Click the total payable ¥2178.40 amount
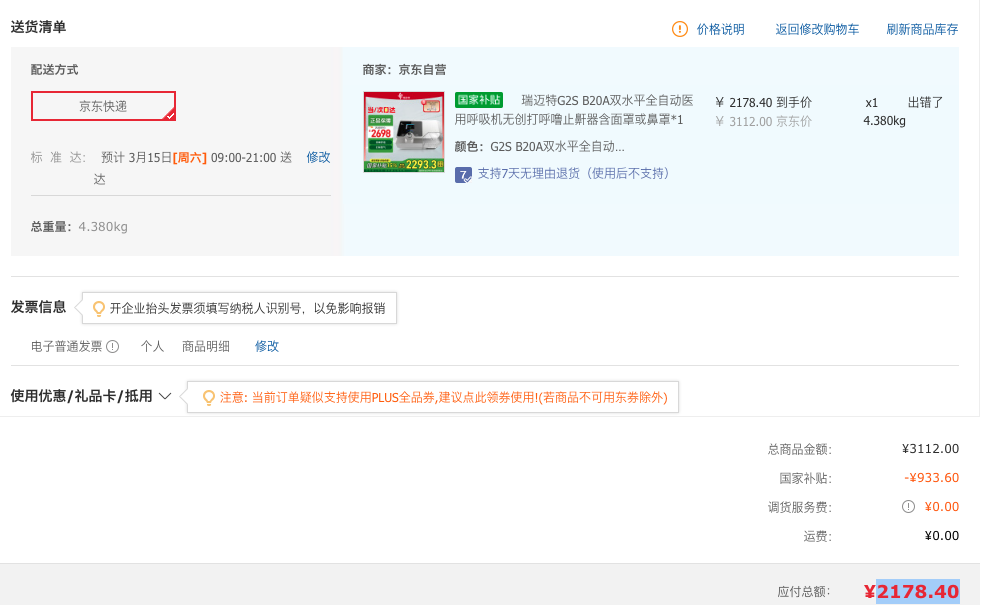988x605 pixels. (x=911, y=591)
